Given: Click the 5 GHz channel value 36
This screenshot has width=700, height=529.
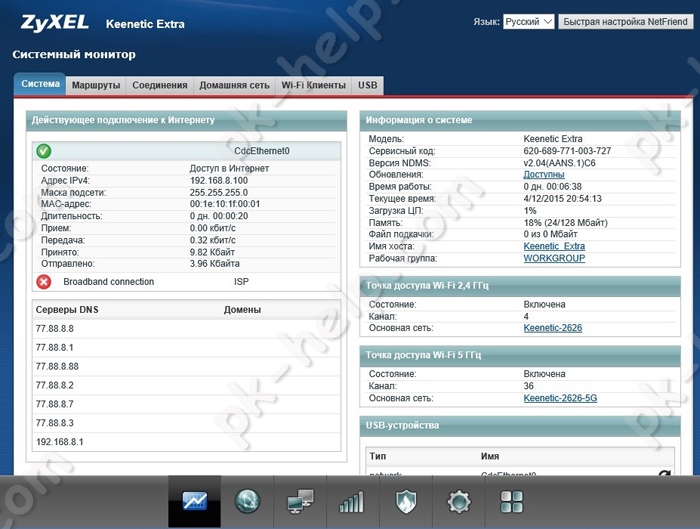Looking at the screenshot, I should point(529,386).
